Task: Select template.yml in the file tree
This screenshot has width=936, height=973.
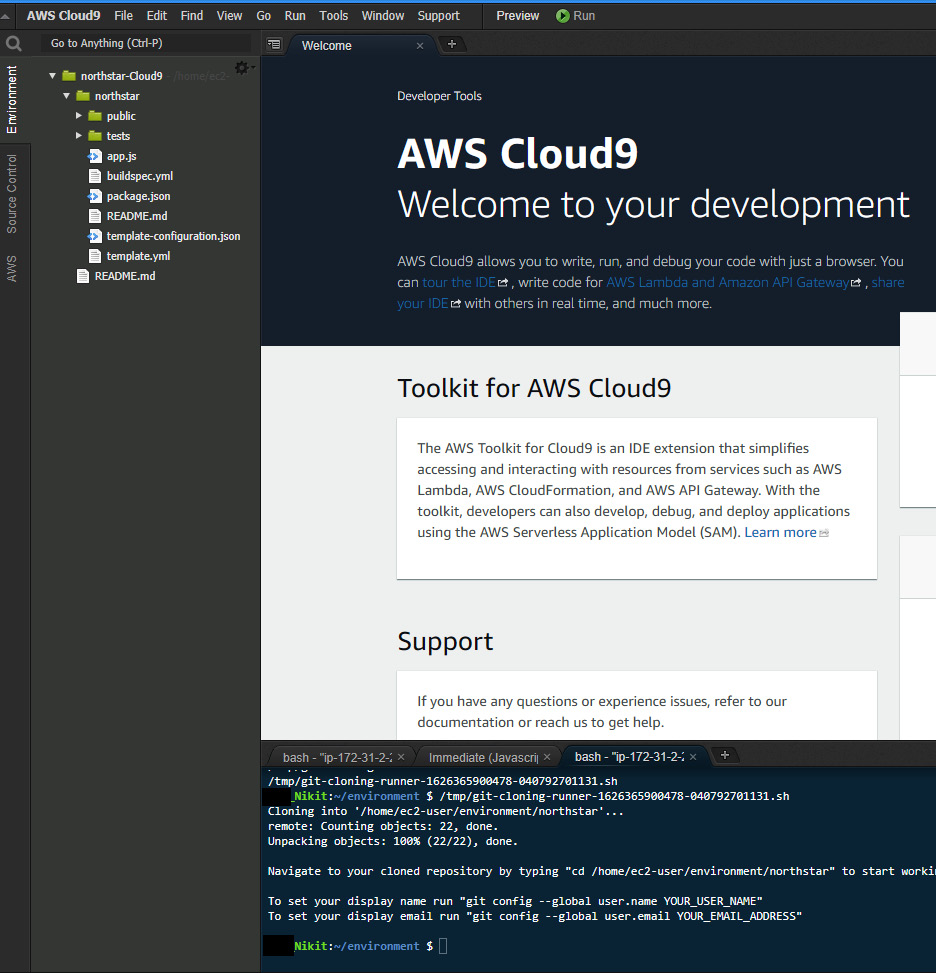Action: click(138, 256)
